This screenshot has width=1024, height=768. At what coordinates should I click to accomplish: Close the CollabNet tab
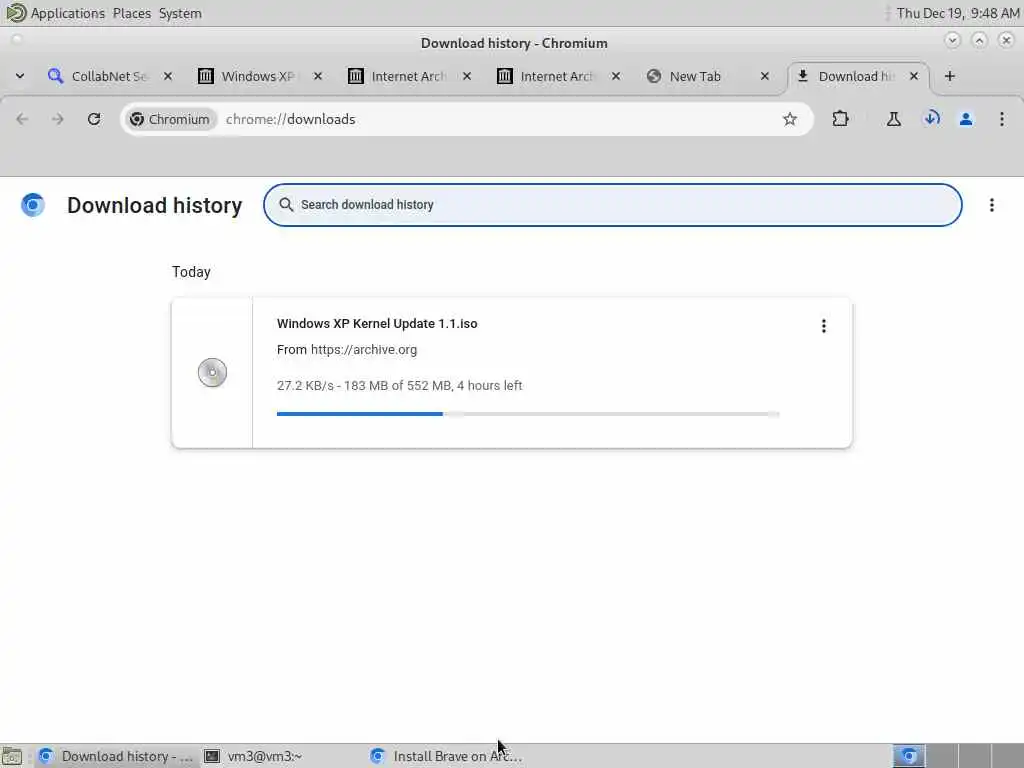pyautogui.click(x=168, y=76)
